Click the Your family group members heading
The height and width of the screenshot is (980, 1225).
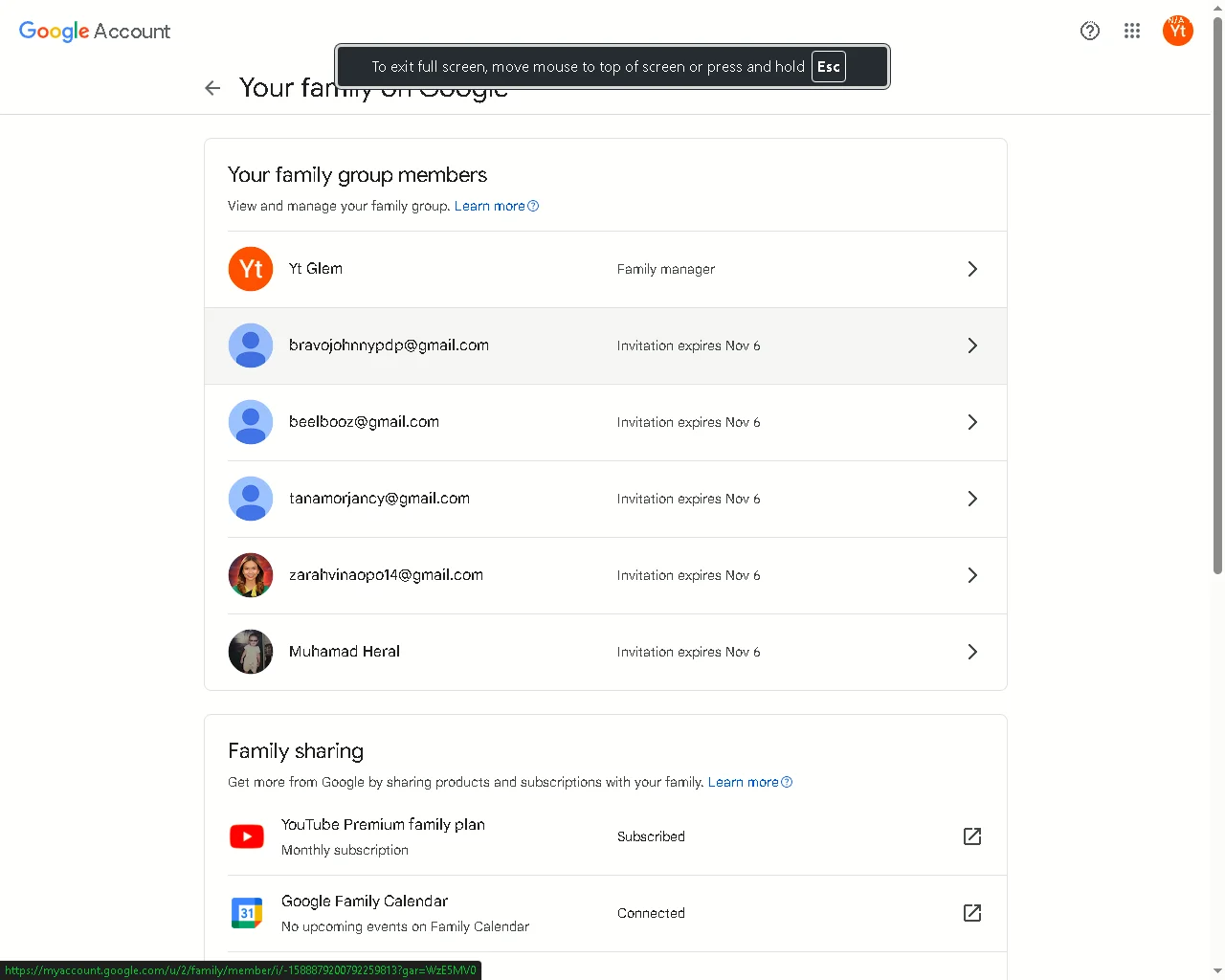pos(357,175)
